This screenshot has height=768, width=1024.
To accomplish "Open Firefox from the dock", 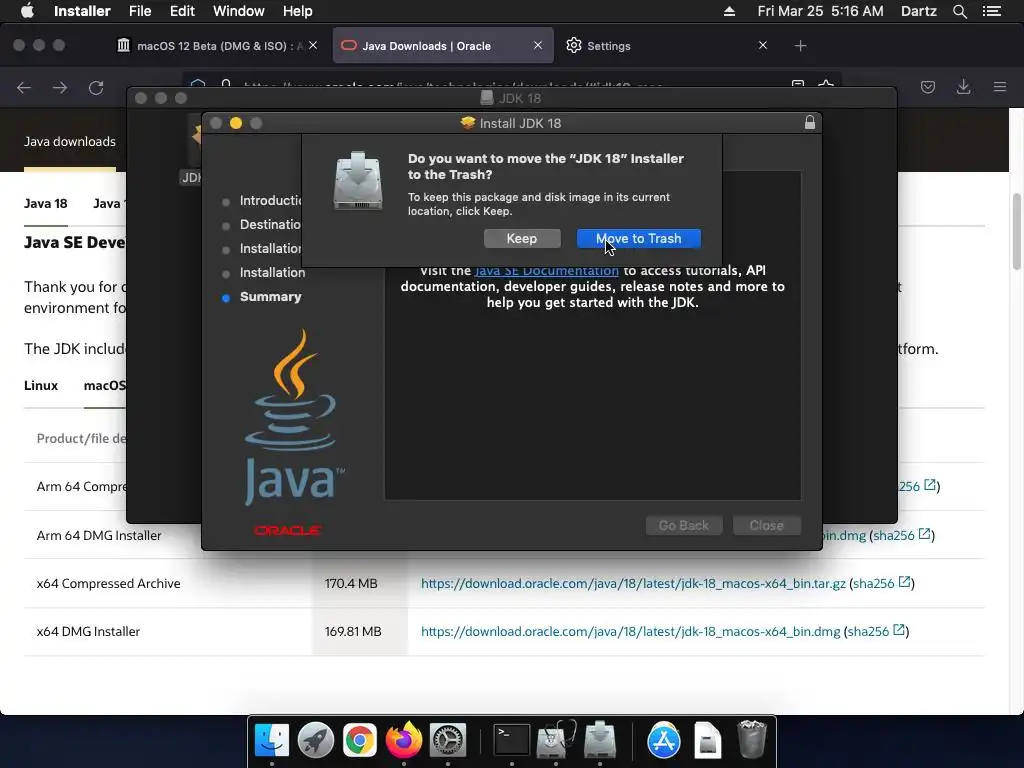I will tap(404, 741).
